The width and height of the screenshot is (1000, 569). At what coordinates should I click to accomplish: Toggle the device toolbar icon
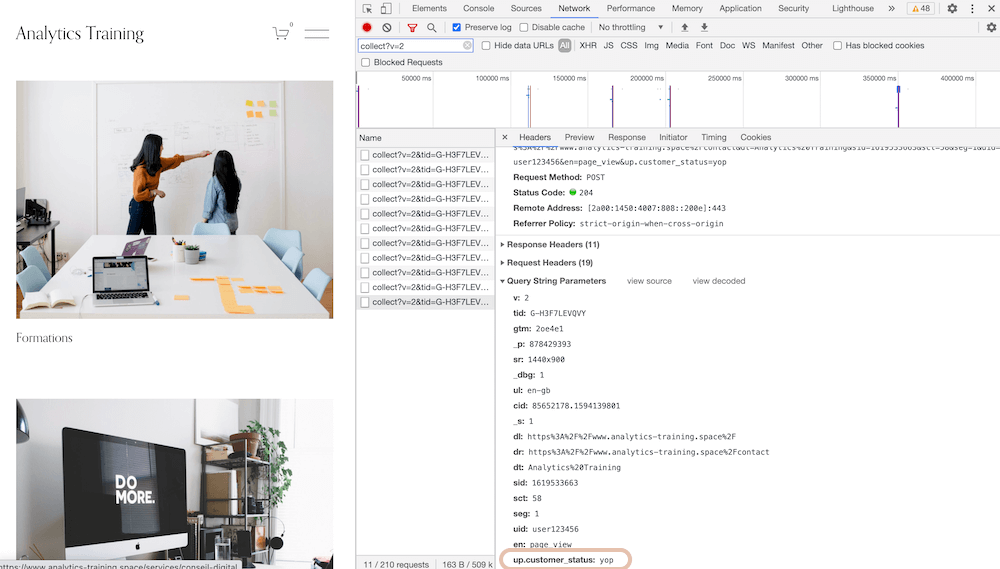(x=386, y=8)
